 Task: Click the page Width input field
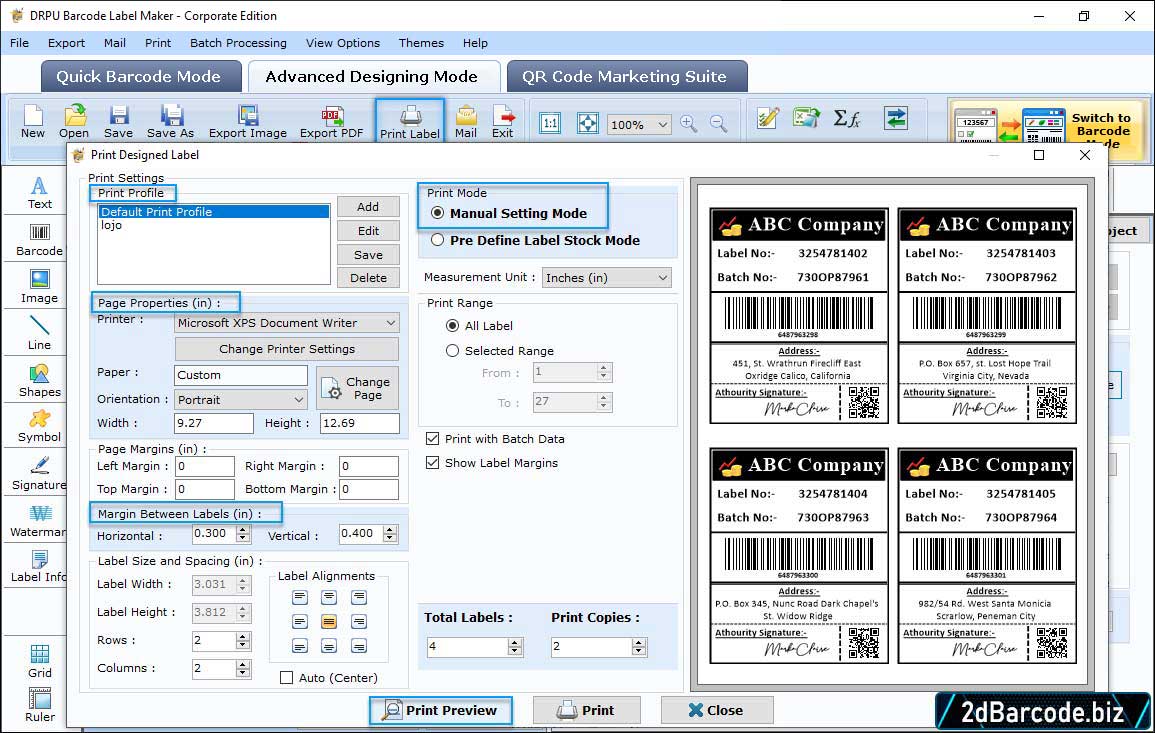click(214, 423)
